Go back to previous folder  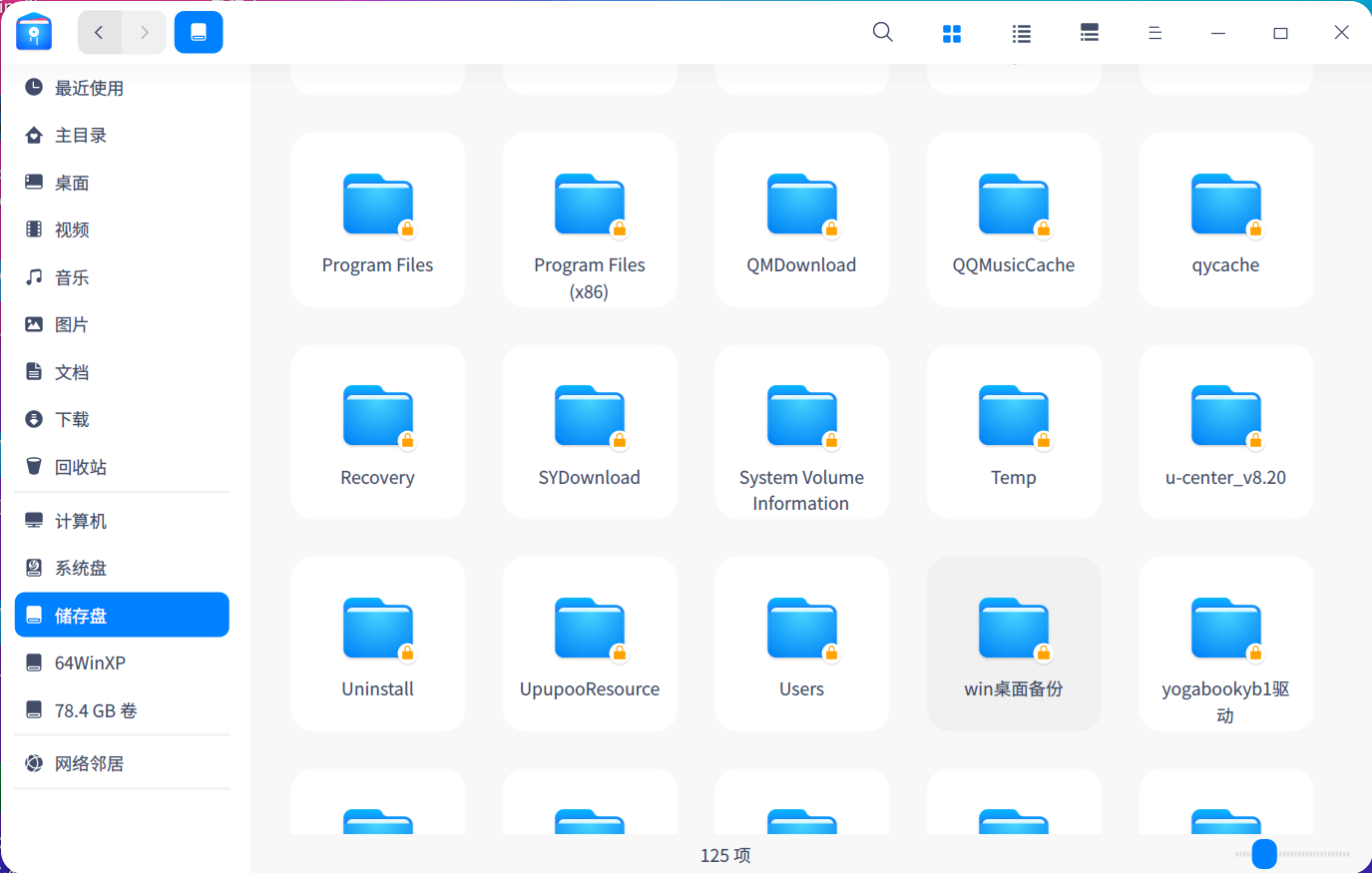pos(99,33)
